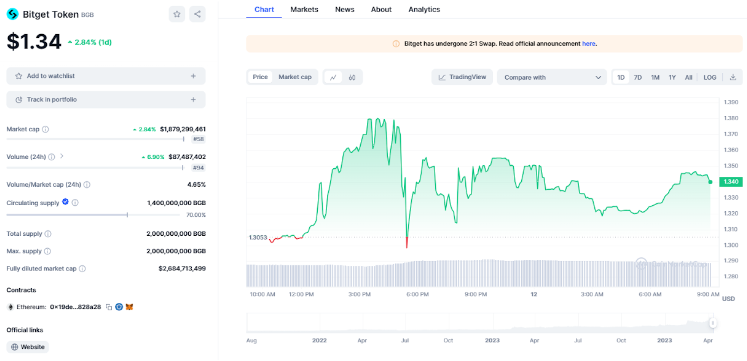747x361 pixels.
Task: Click the orange alert icon in swap notice
Action: [396, 44]
